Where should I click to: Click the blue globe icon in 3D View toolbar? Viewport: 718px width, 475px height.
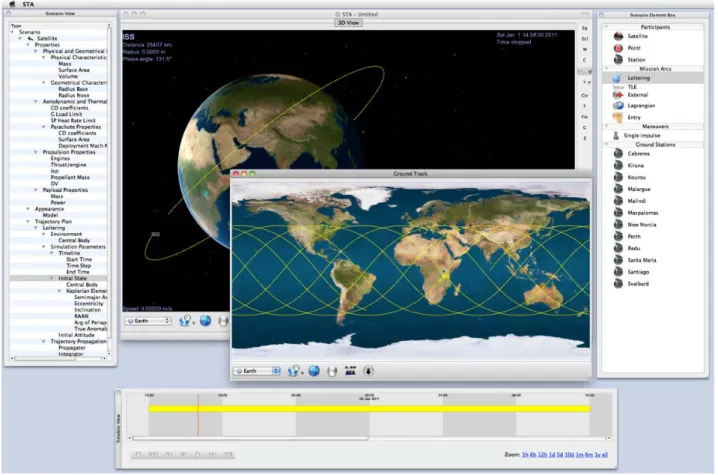click(206, 321)
